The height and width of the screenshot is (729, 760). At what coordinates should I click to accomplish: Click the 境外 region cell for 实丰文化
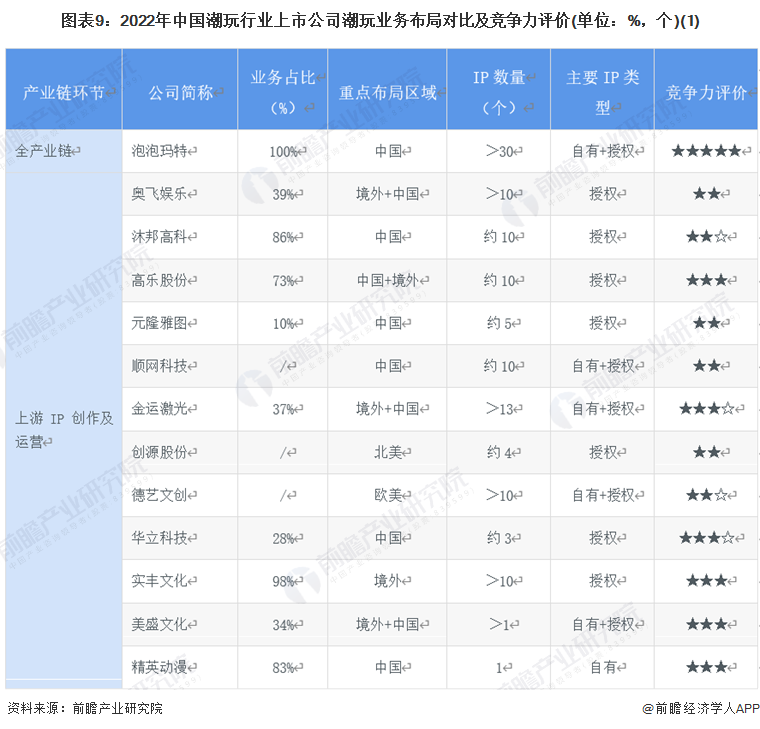point(387,581)
